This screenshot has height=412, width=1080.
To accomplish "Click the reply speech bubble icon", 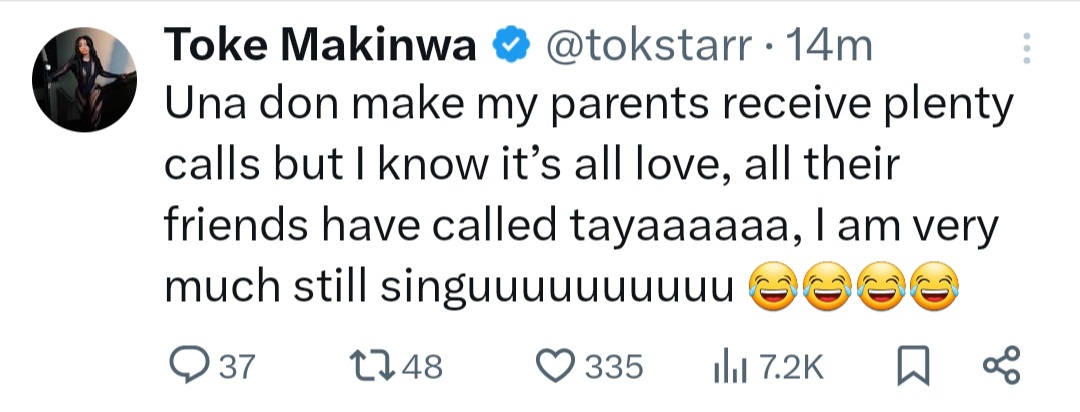I will 185,365.
